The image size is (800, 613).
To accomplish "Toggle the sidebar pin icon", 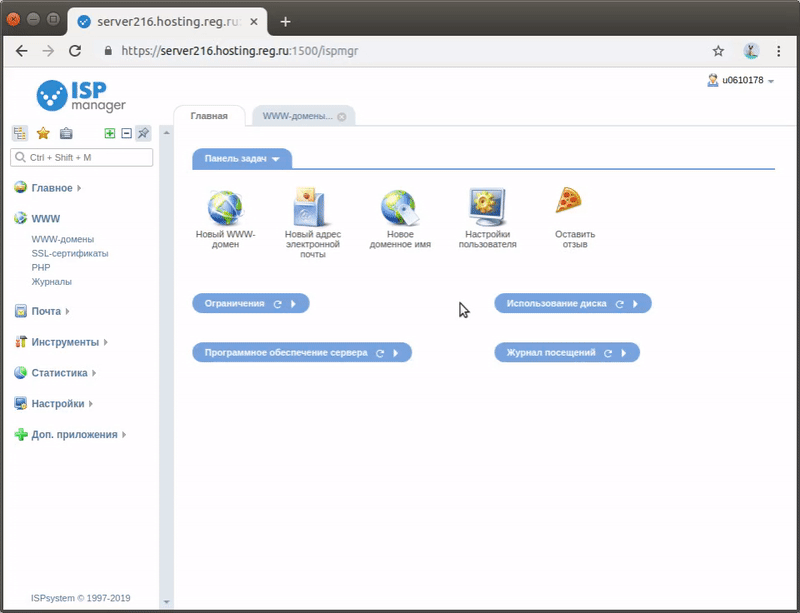I will point(143,133).
